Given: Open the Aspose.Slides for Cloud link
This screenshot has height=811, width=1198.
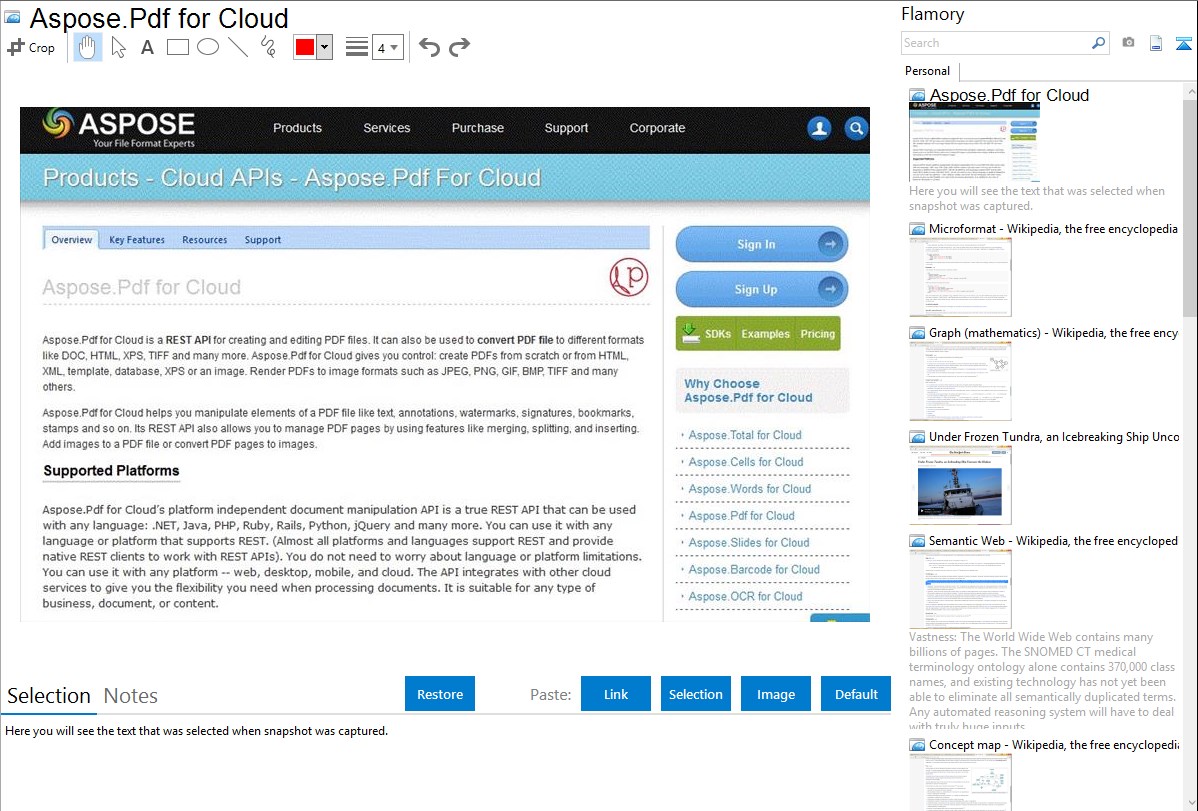Looking at the screenshot, I should click(x=749, y=543).
